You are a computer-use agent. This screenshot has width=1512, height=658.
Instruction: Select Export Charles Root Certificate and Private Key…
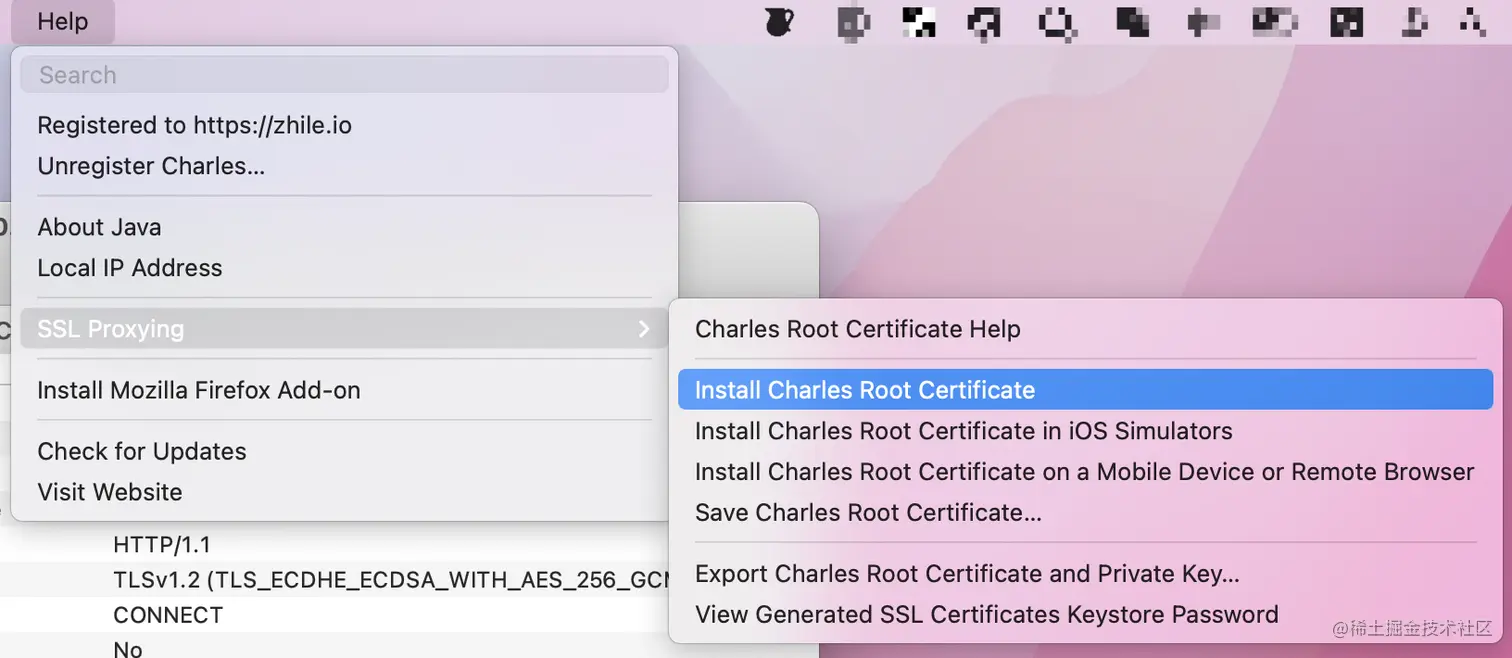point(1085,574)
